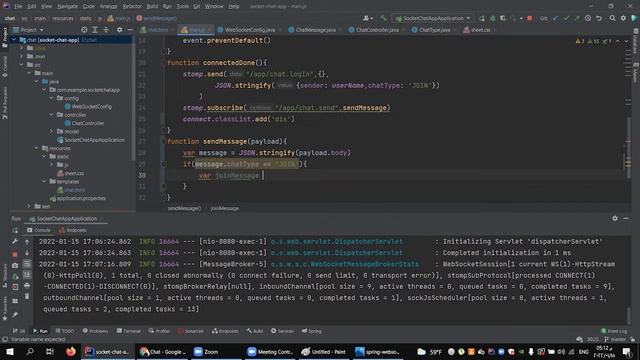Viewport: 640px width, 360px height.
Task: Open the Console tab in Run panel
Action: 39,230
